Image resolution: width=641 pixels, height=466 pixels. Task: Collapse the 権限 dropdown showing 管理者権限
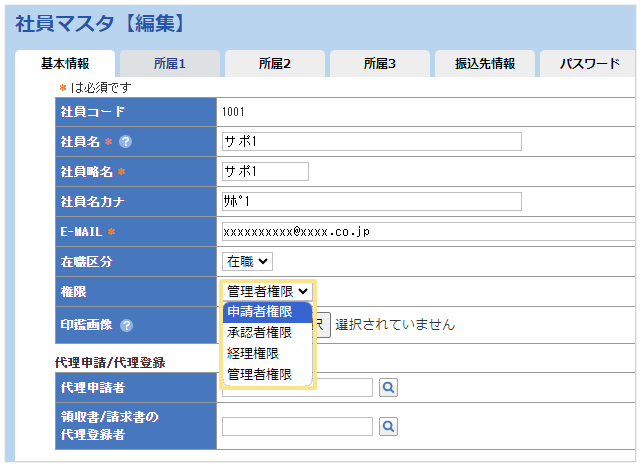point(267,291)
